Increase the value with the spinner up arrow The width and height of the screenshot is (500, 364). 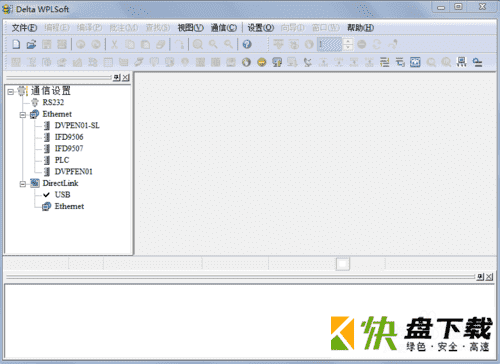[348, 41]
